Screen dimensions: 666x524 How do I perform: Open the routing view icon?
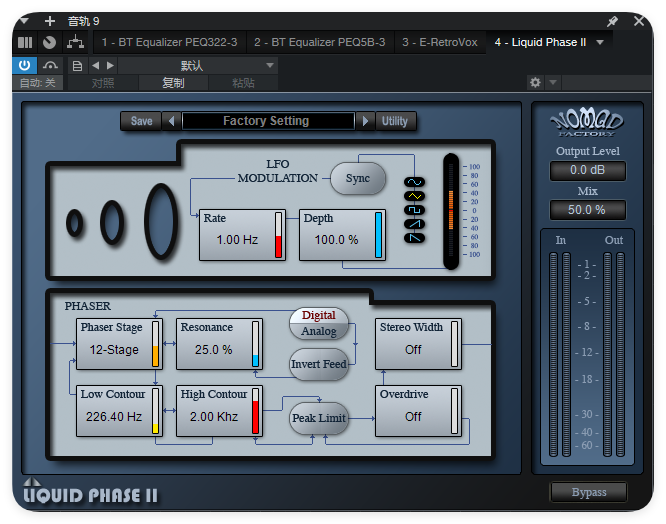coord(76,42)
